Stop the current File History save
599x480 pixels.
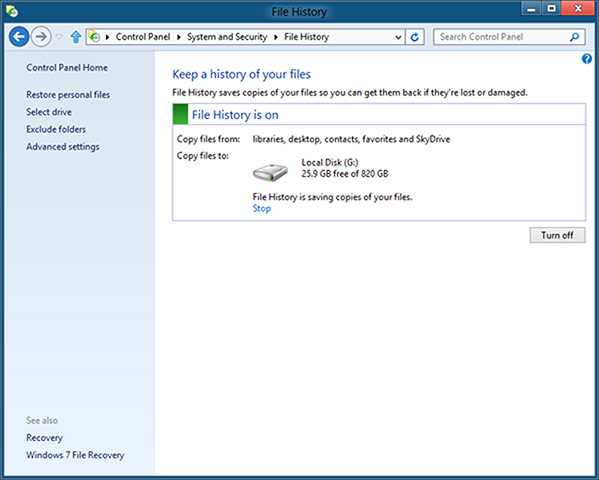[262, 209]
